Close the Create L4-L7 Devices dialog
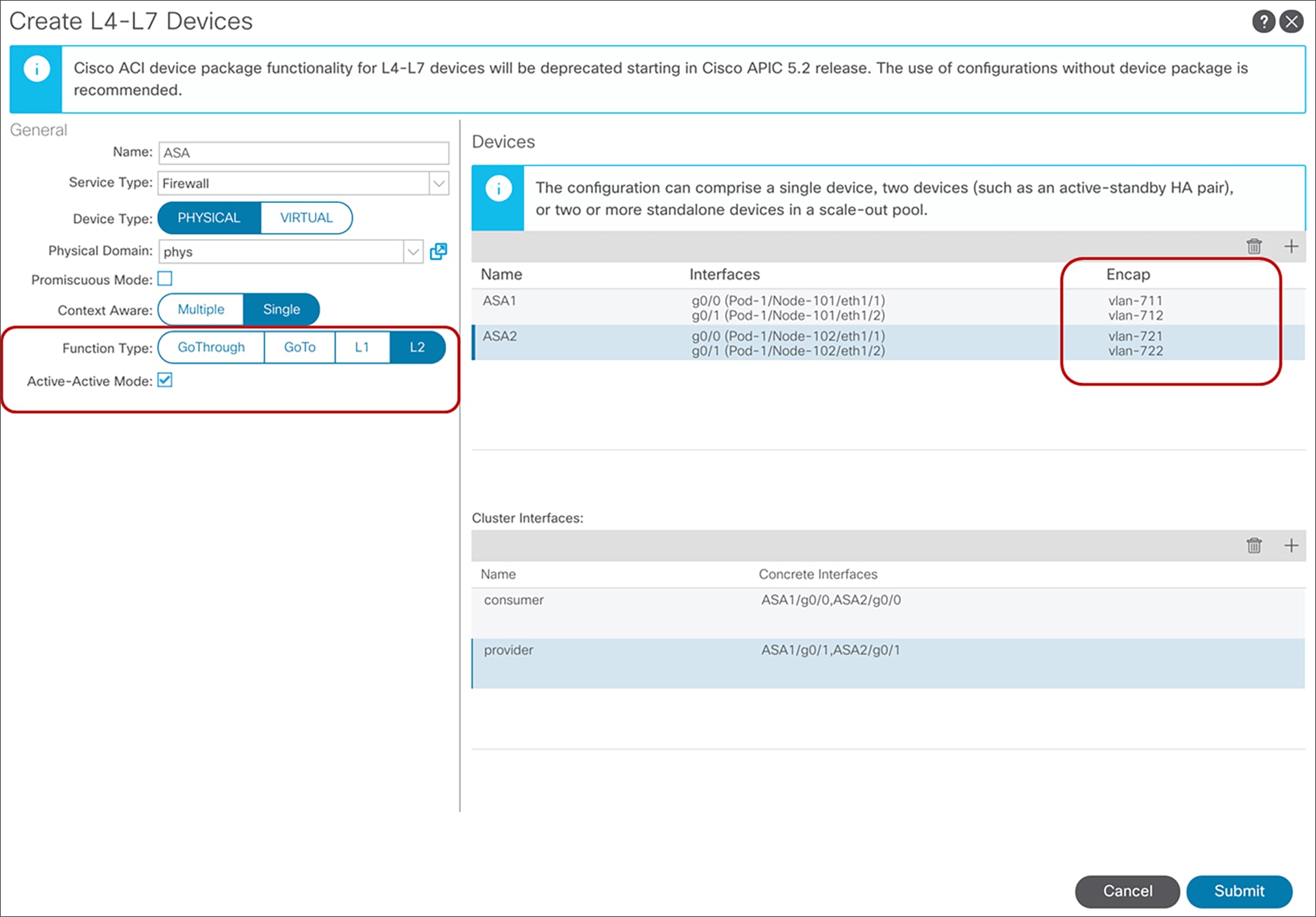The width and height of the screenshot is (1316, 917). tap(1291, 22)
